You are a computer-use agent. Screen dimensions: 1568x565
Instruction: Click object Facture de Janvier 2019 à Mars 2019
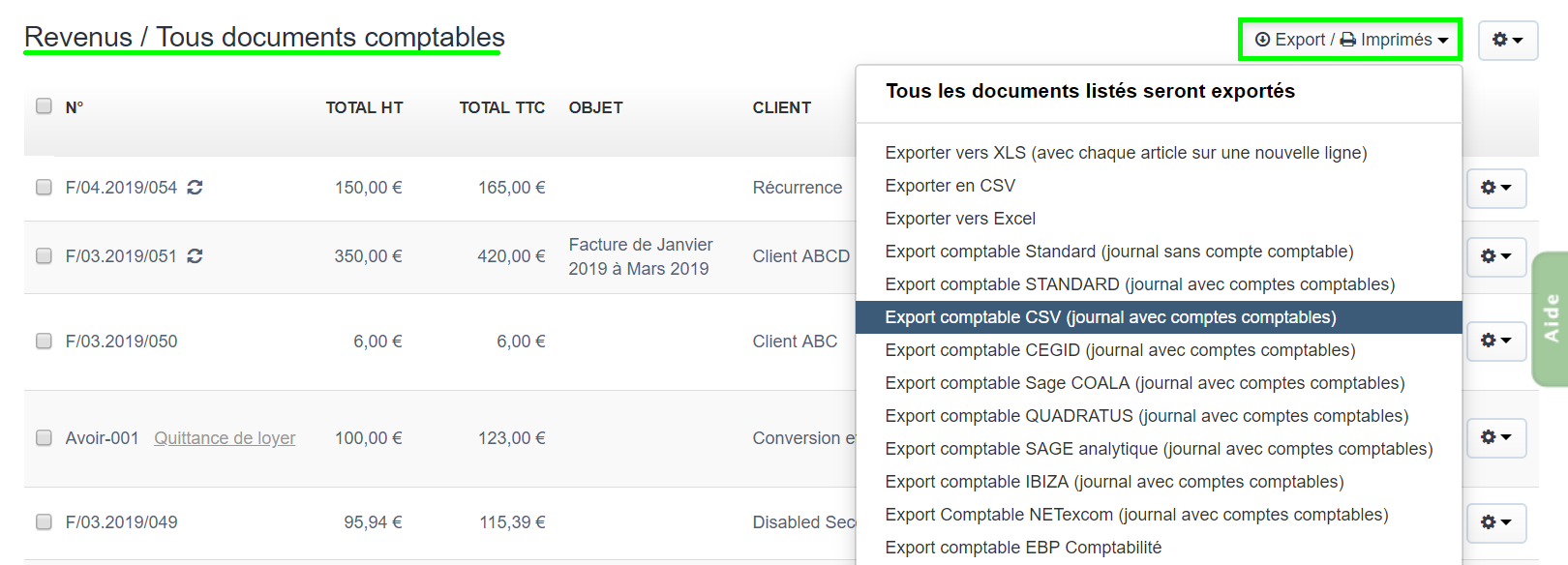[641, 256]
